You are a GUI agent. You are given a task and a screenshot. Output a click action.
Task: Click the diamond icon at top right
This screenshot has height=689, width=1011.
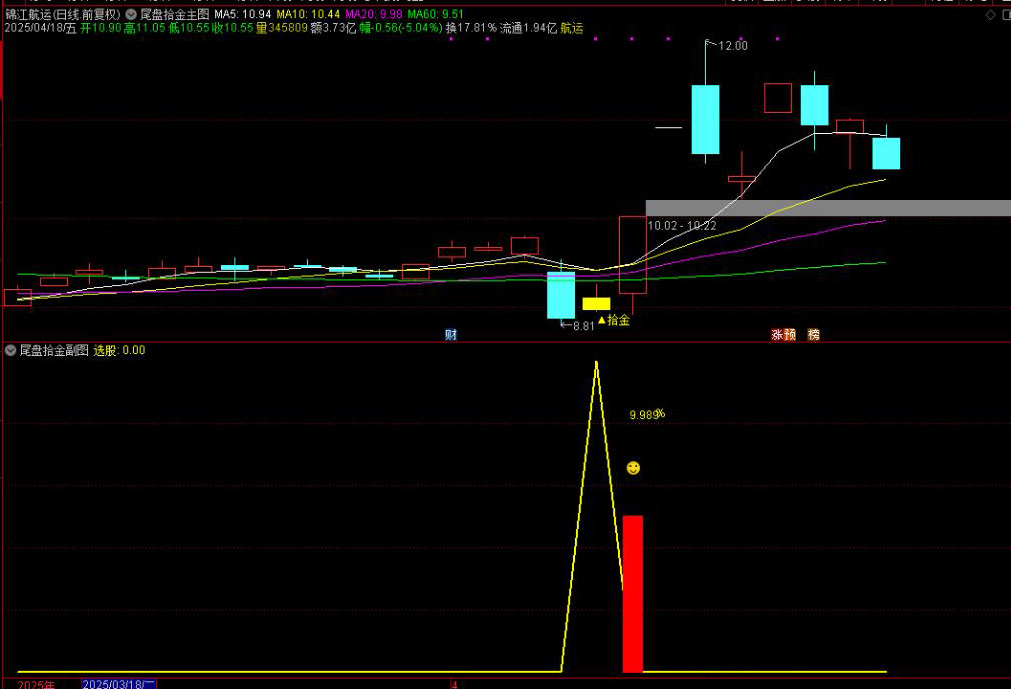(x=990, y=15)
